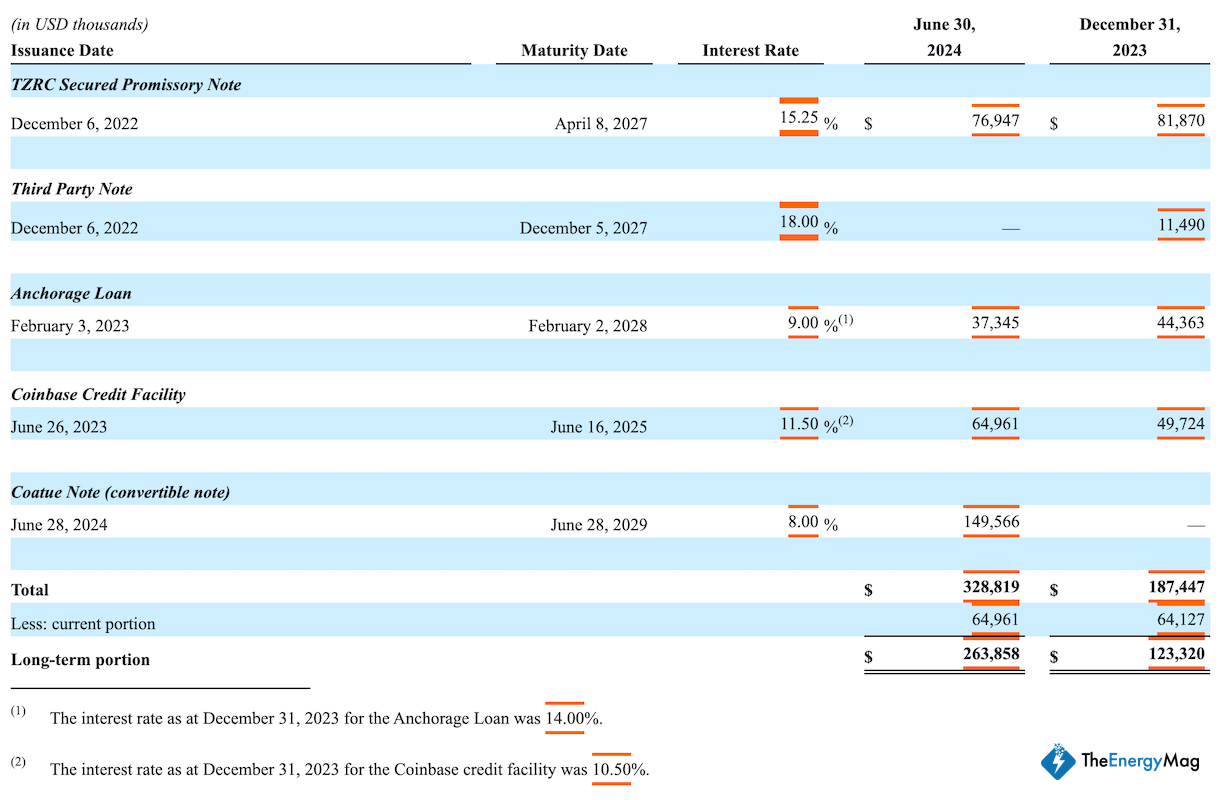Click the TZRC Secured Promissory Note heading
Viewport: 1219px width, 800px height.
pyautogui.click(x=126, y=85)
